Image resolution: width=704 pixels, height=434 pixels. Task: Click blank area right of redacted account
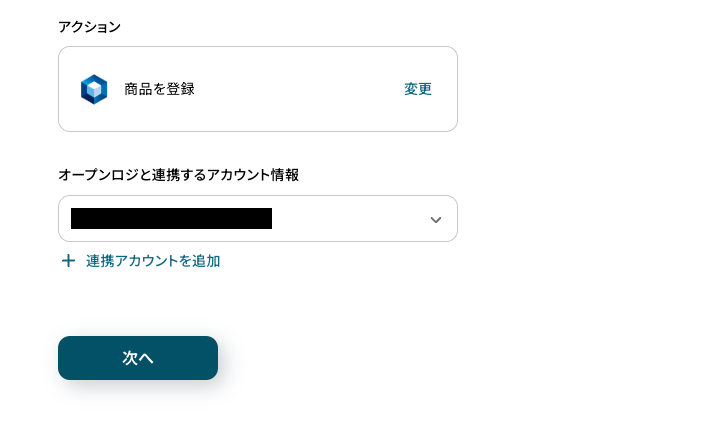point(350,219)
